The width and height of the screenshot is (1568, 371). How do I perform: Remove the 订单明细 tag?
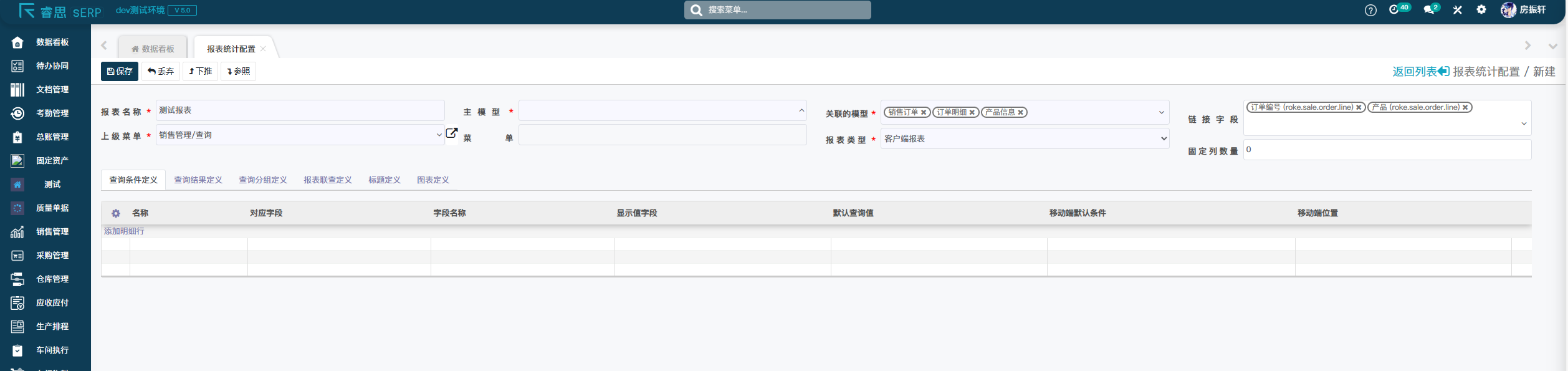(x=972, y=112)
